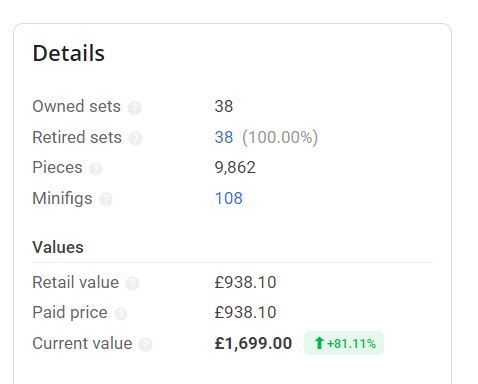The height and width of the screenshot is (384, 478).
Task: Click the Current value label text
Action: pos(82,343)
